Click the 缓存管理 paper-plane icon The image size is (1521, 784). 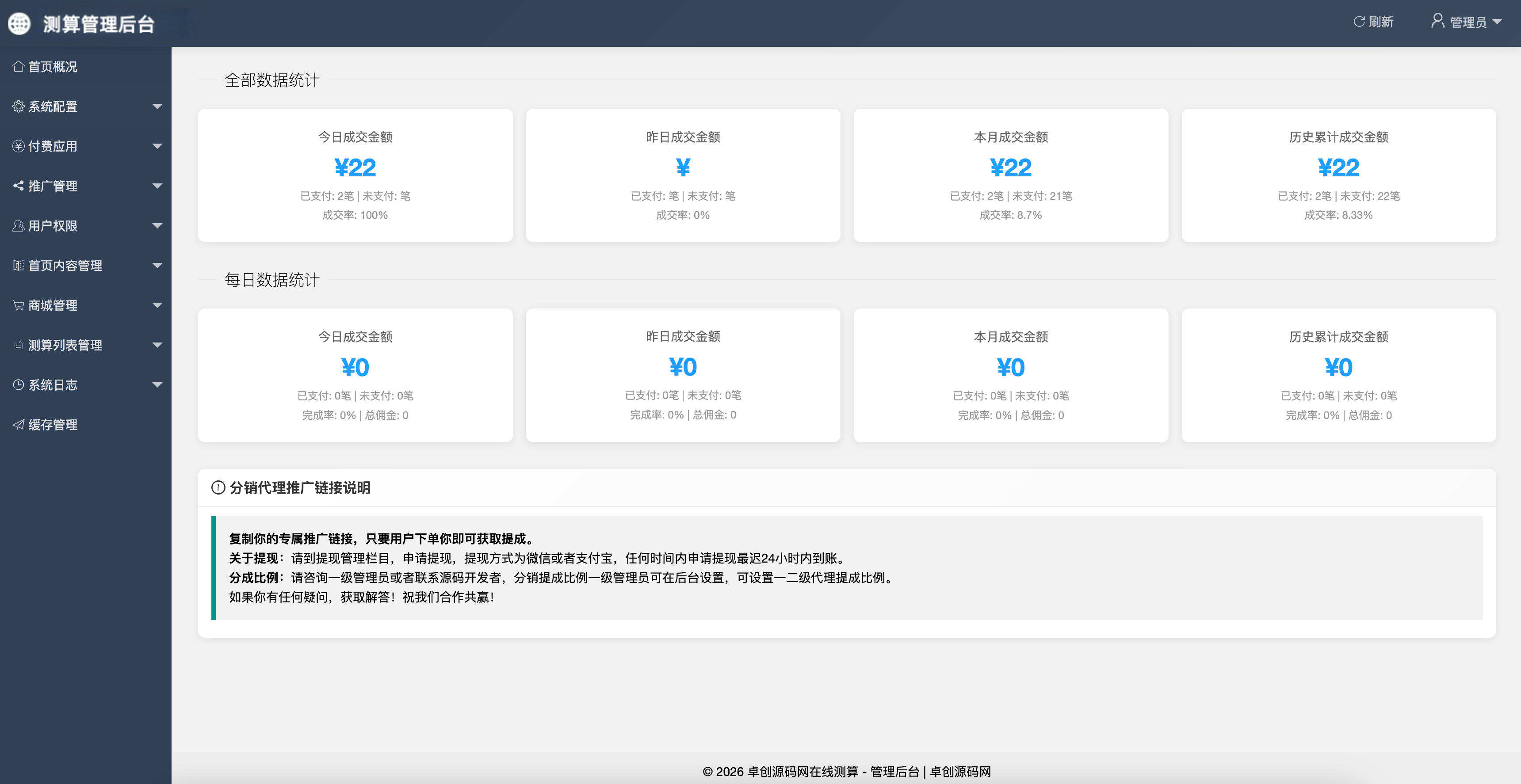tap(18, 424)
